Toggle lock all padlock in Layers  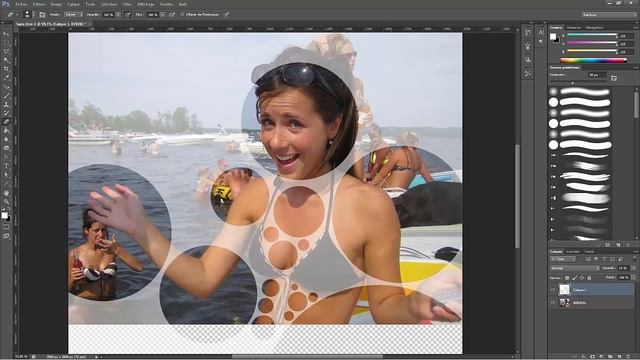(x=589, y=278)
